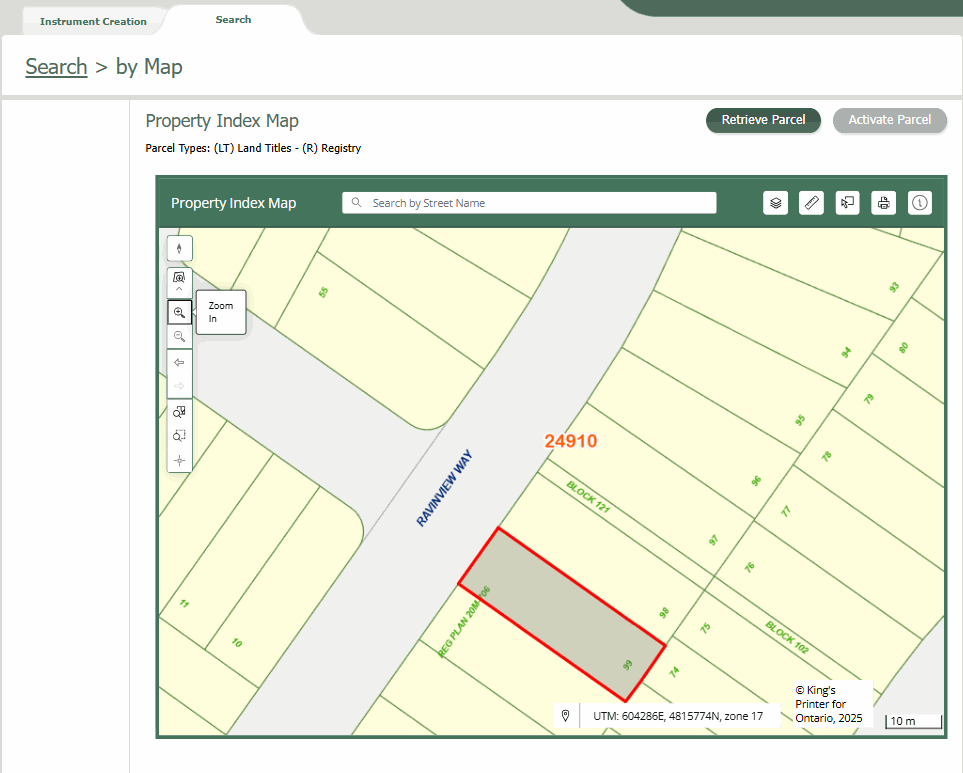
Task: Open the map layers icon
Action: click(x=776, y=203)
